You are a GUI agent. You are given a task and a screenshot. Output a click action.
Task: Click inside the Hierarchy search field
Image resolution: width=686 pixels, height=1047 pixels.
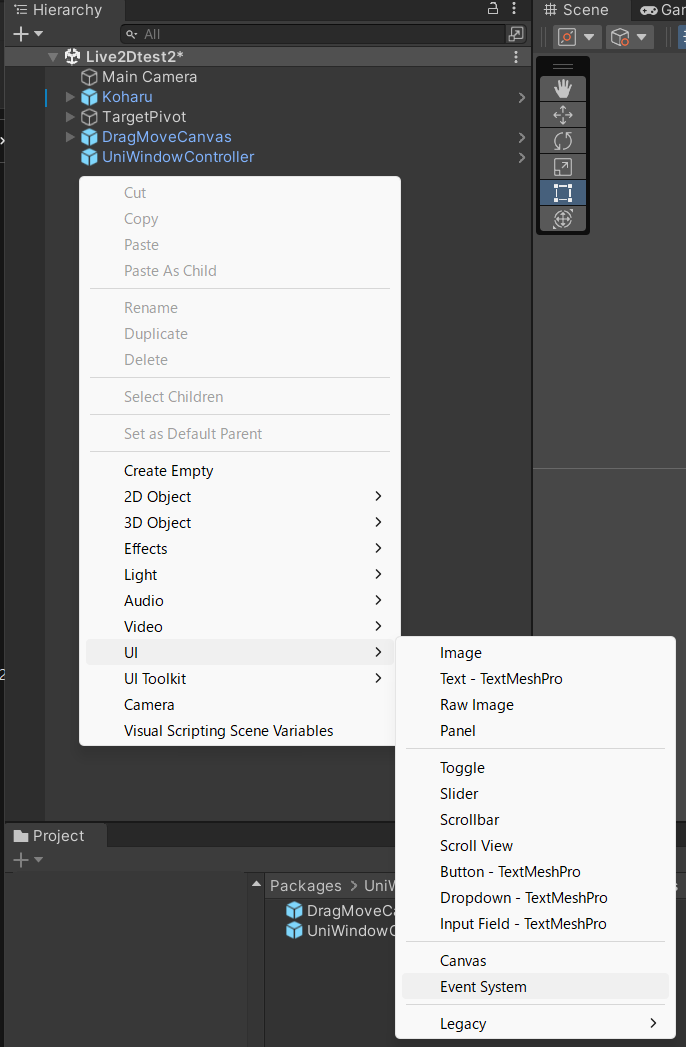click(300, 33)
